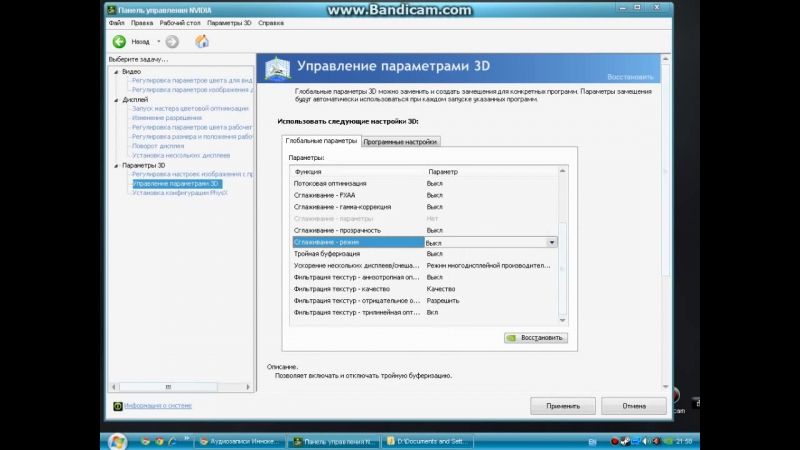Screen dimensions: 800x450
Task: Select Регулировка настроек изображения с просмотром
Action: 192,174
